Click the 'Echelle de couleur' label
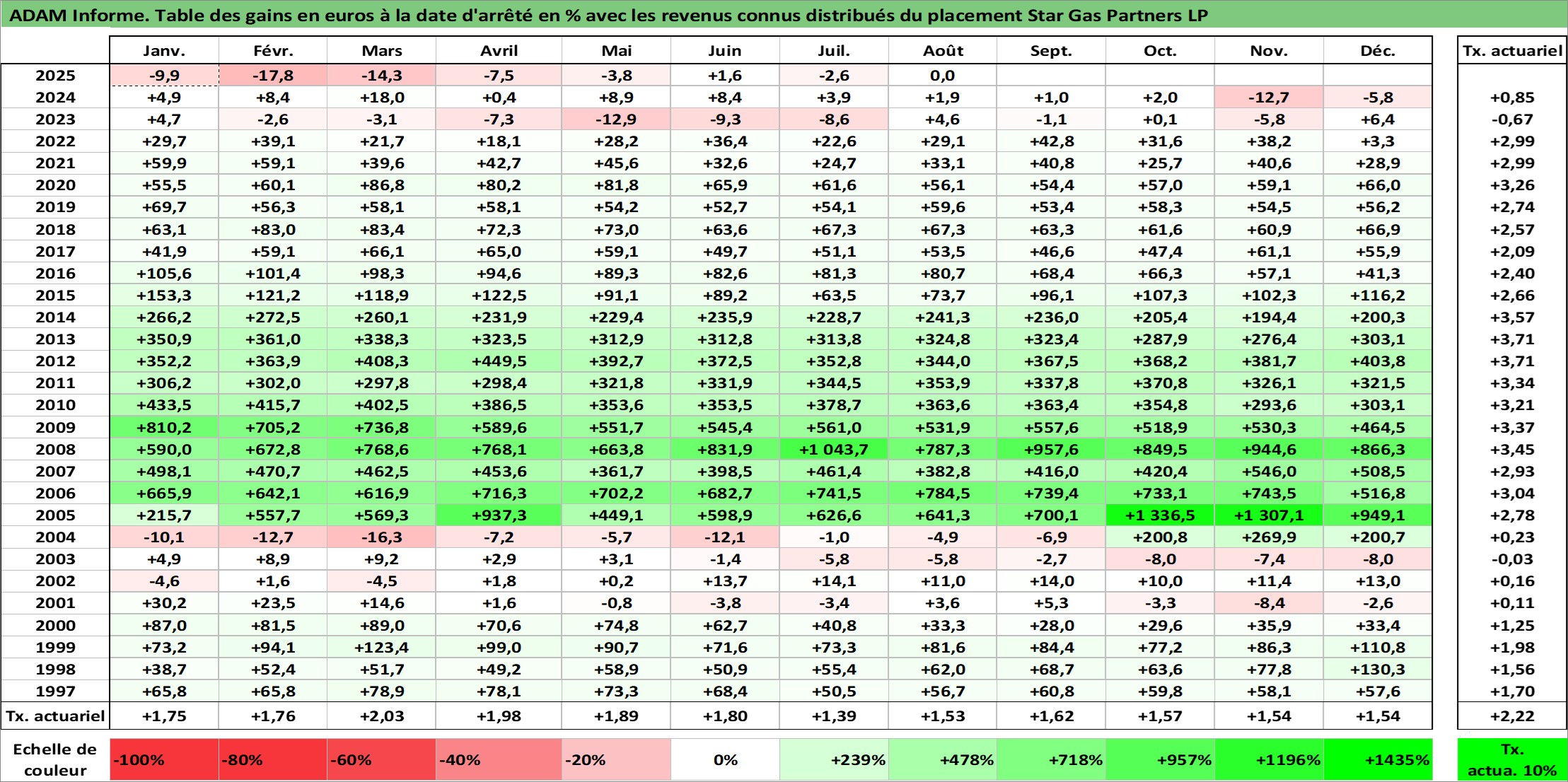Viewport: 1568px width, 782px height. tap(55, 760)
